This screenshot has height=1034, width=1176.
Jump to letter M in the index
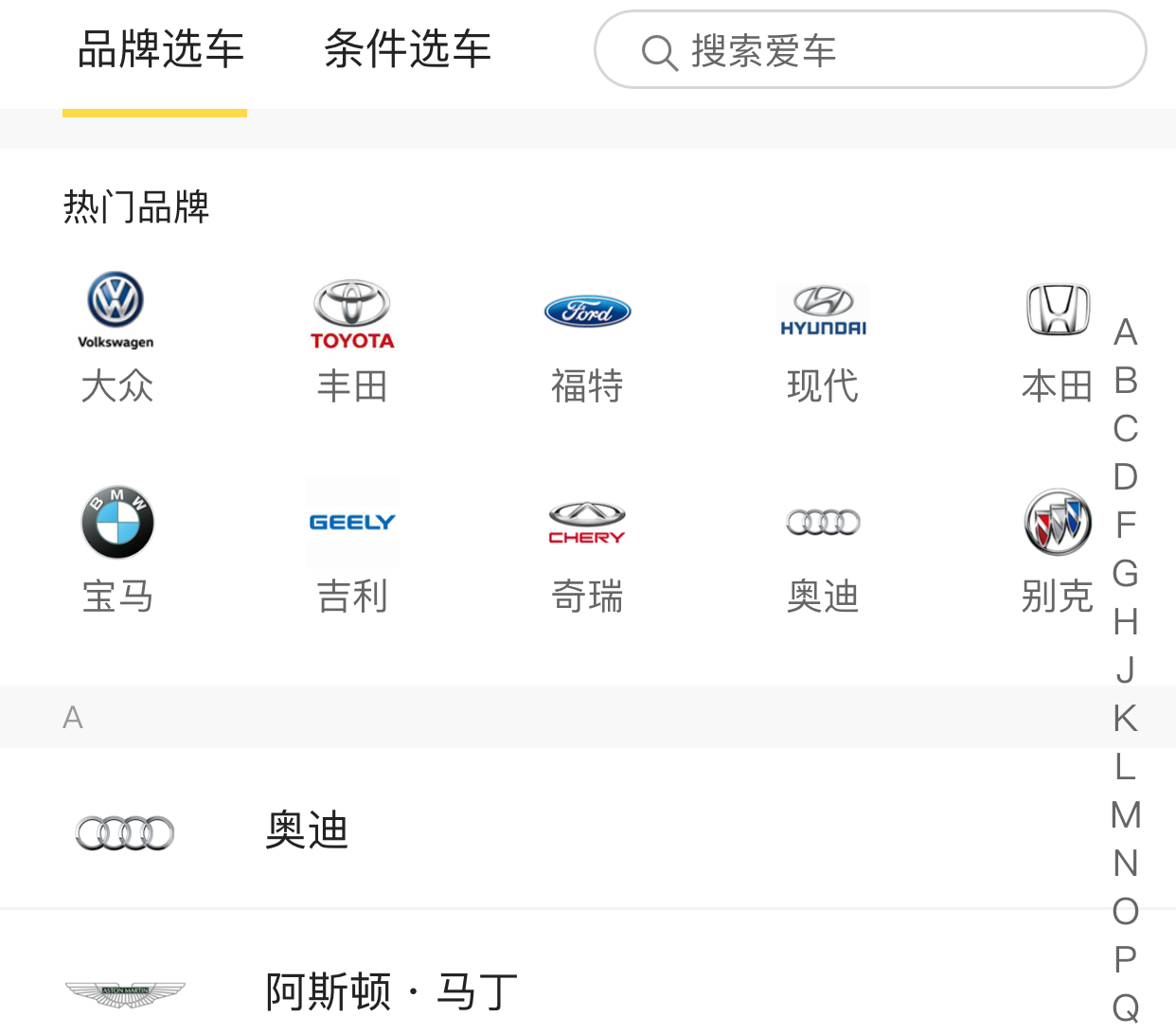point(1125,815)
